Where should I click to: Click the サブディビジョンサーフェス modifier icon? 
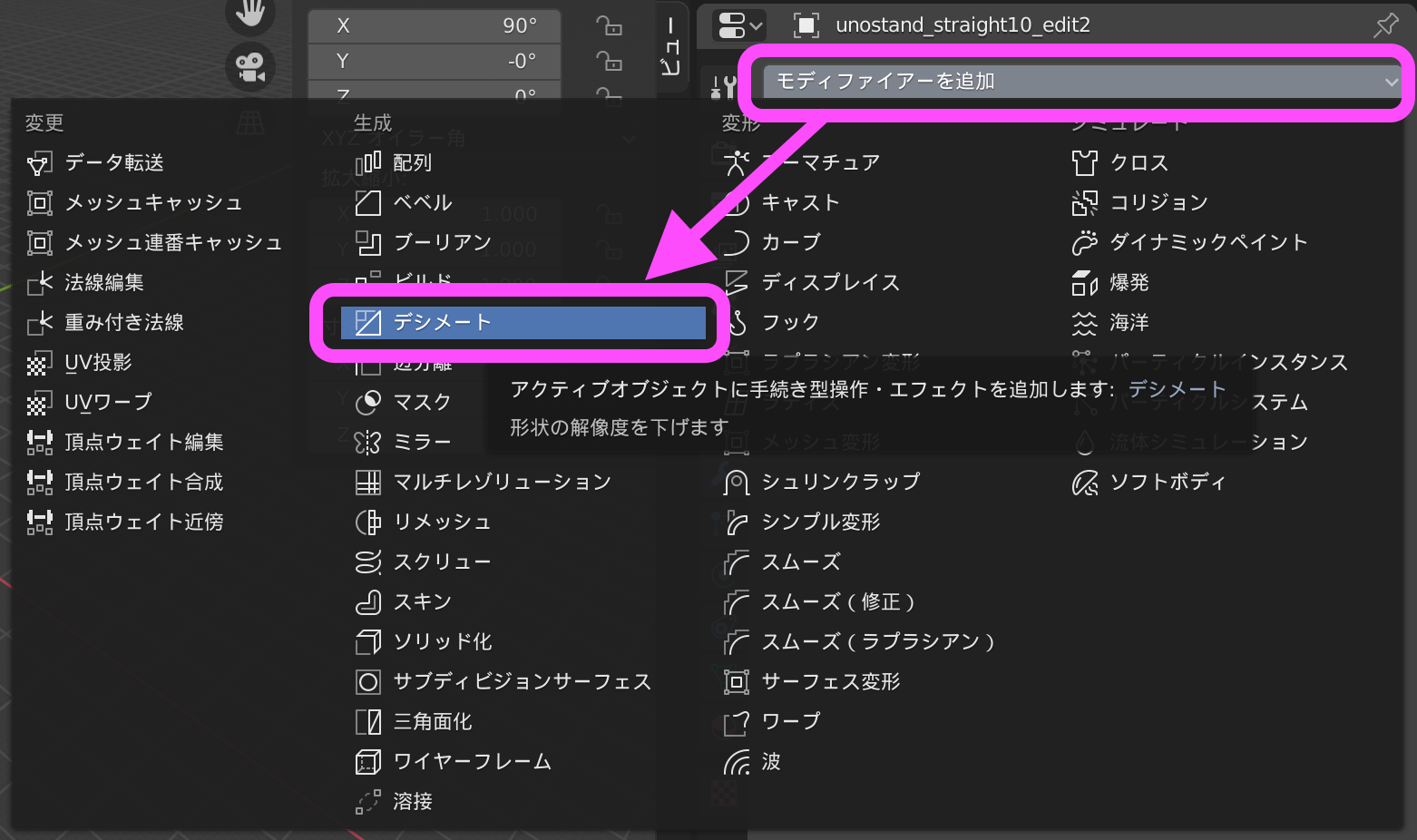pyautogui.click(x=368, y=681)
